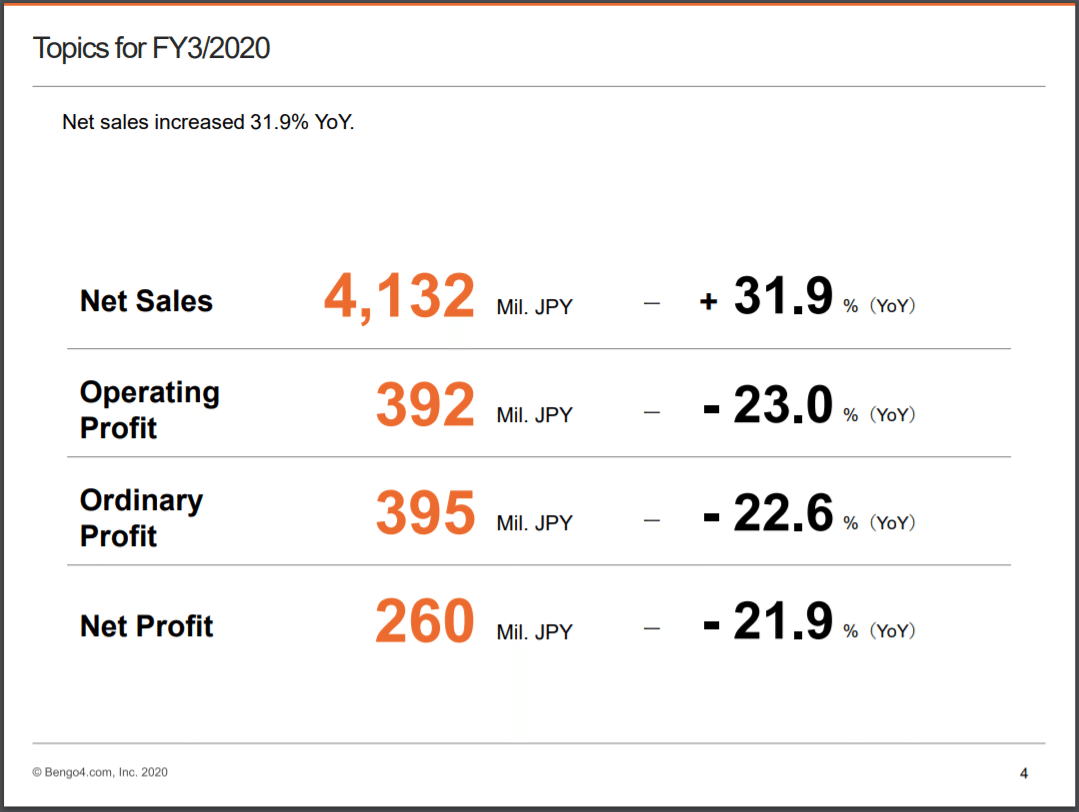The height and width of the screenshot is (812, 1079).
Task: Click the Net Profit label
Action: [x=147, y=626]
